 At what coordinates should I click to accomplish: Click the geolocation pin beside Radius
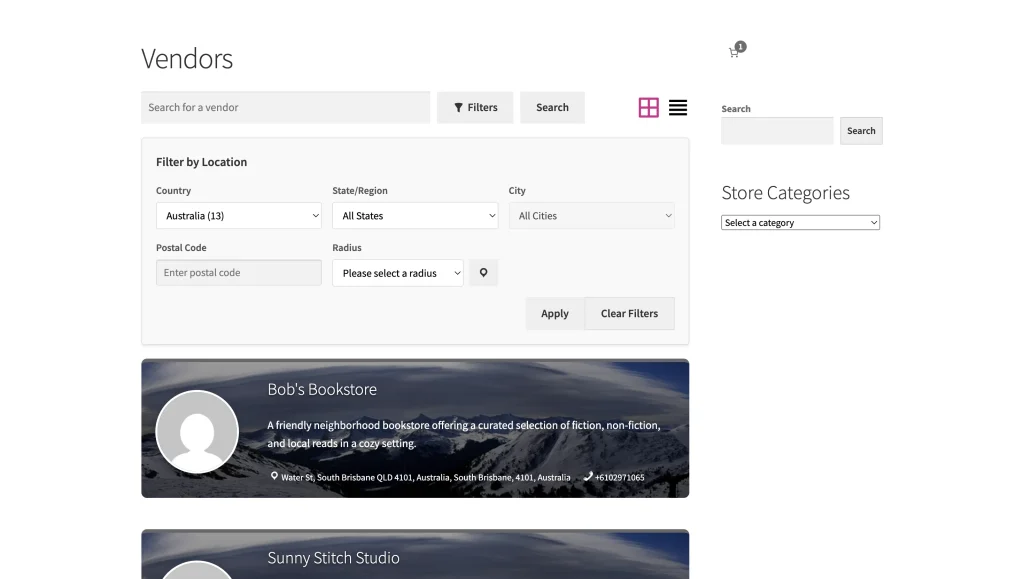tap(484, 272)
